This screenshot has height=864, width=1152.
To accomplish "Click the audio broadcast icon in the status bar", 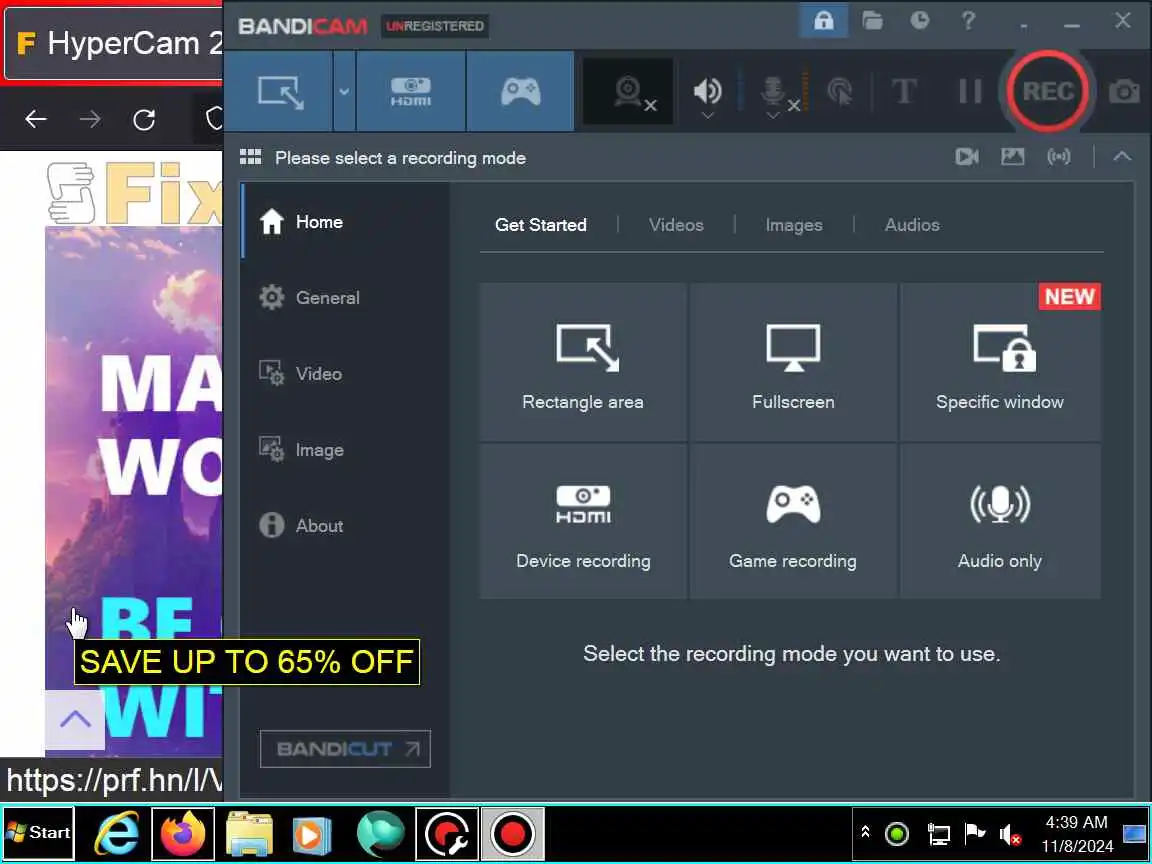I will [1059, 156].
